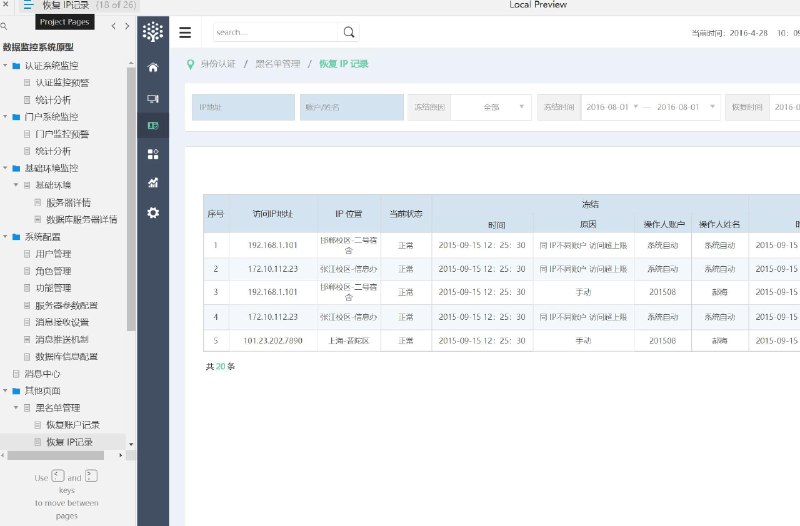Click the 共 20 条 total count
Screen dimensions: 800x526
(x=220, y=366)
